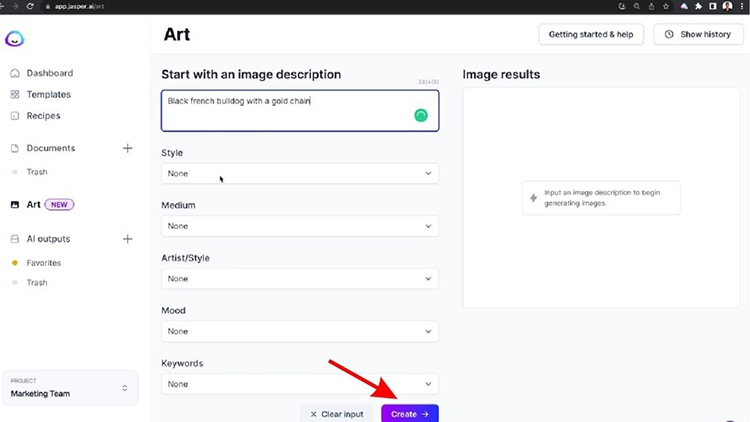Add a new document with plus icon
The width and height of the screenshot is (750, 422).
click(x=127, y=148)
